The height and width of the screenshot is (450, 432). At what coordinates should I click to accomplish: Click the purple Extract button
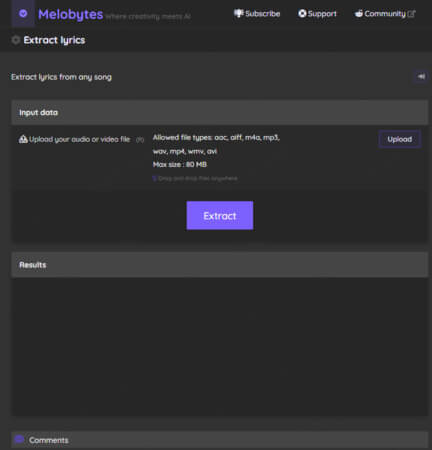220,215
